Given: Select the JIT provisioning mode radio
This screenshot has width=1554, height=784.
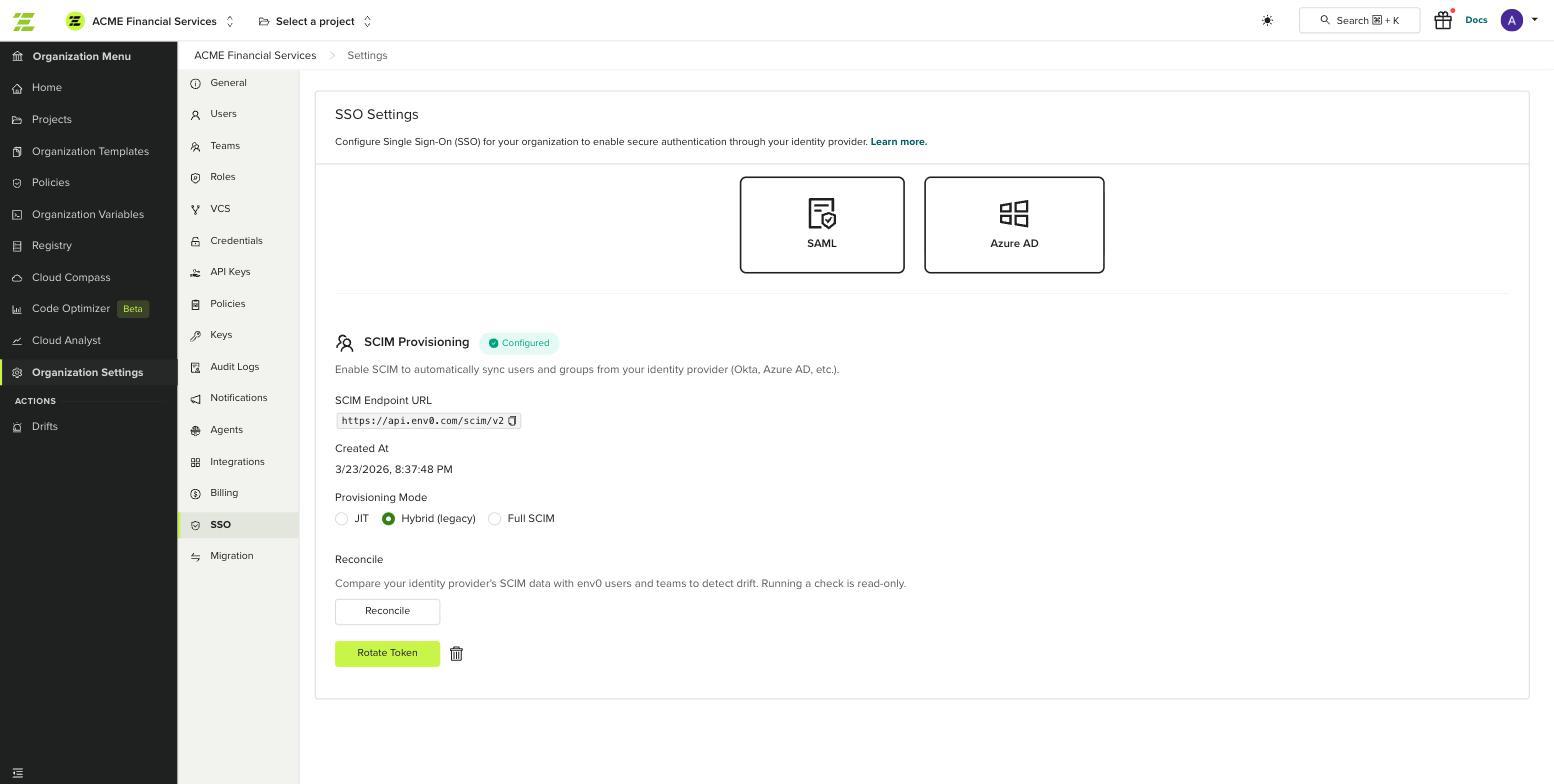Looking at the screenshot, I should pos(342,519).
